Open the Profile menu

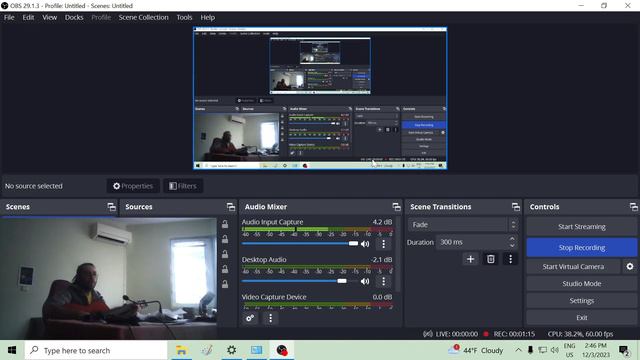(101, 17)
